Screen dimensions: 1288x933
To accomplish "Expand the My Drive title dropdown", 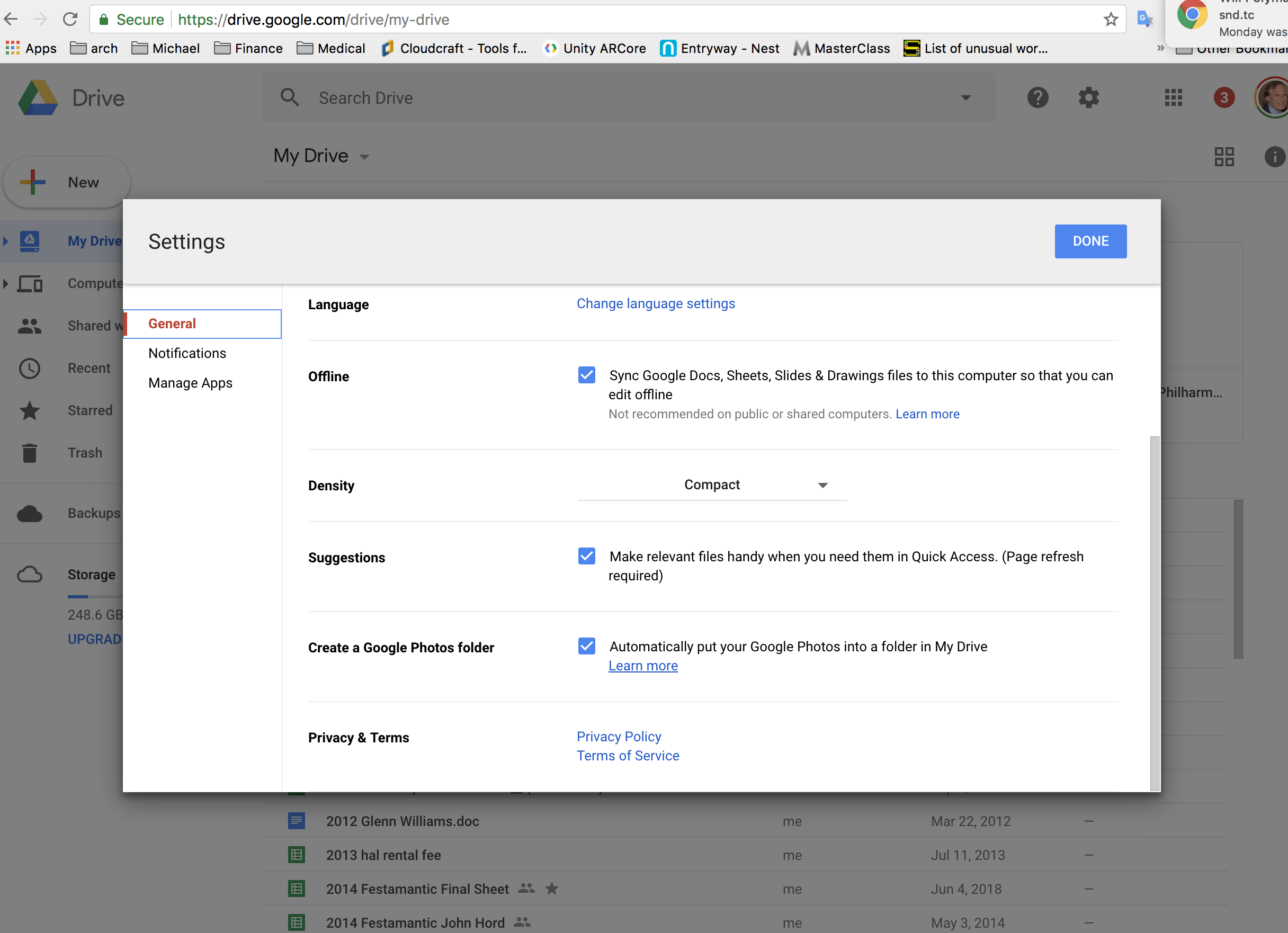I will pyautogui.click(x=364, y=157).
